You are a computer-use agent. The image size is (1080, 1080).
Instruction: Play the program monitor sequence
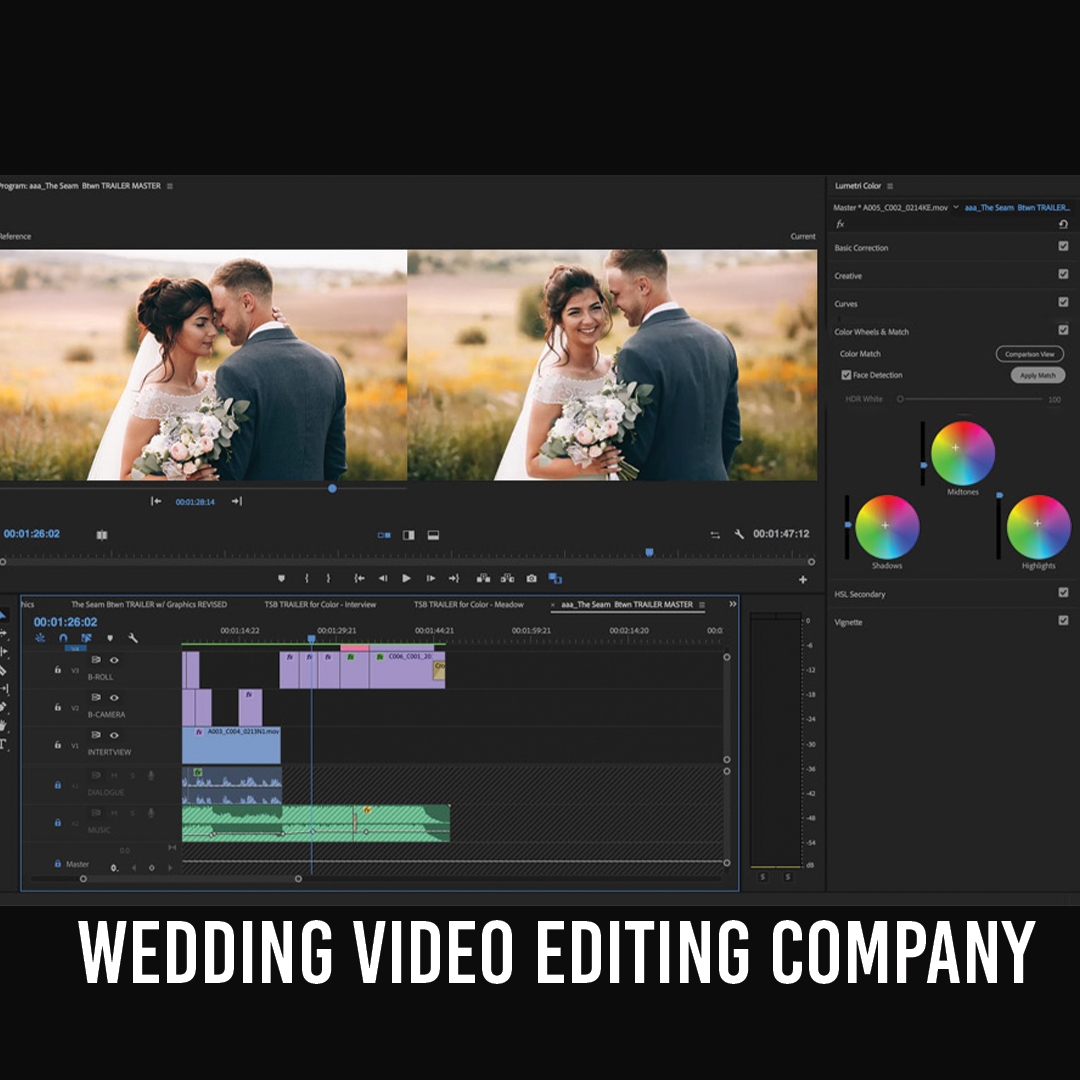[x=406, y=579]
